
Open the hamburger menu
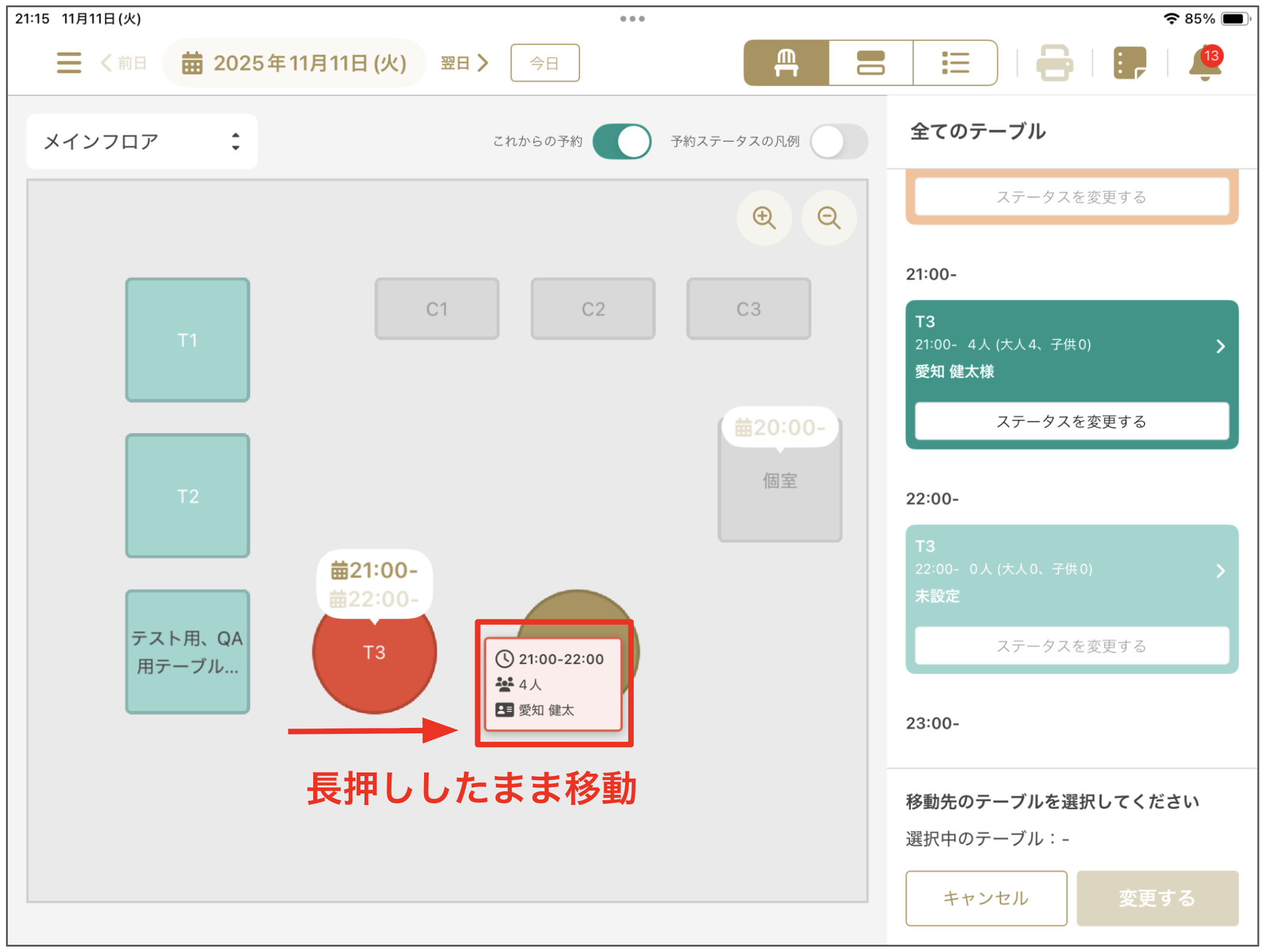point(69,63)
